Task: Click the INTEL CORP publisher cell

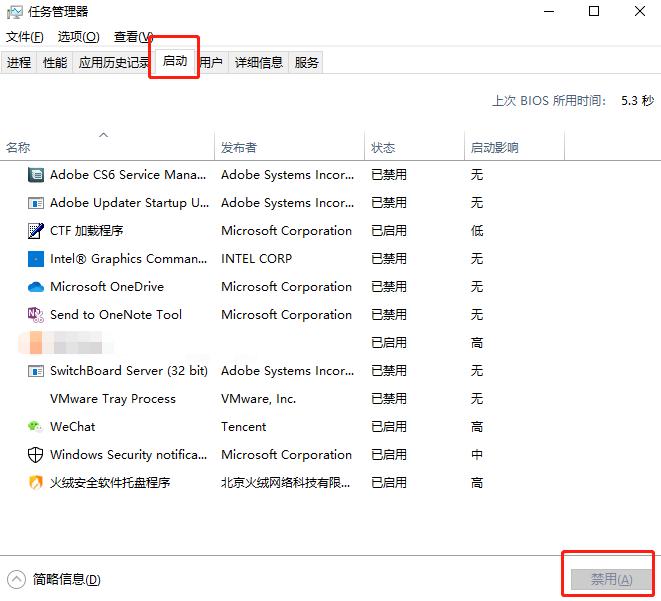Action: 256,259
